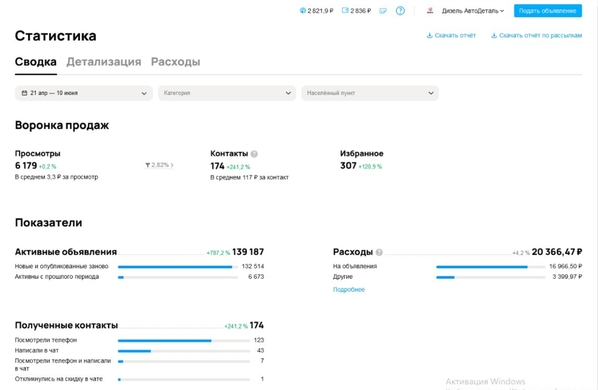This screenshot has height=390, width=598.
Task: Open the date range dropdown 21 апр — 10 июня
Action: click(84, 93)
